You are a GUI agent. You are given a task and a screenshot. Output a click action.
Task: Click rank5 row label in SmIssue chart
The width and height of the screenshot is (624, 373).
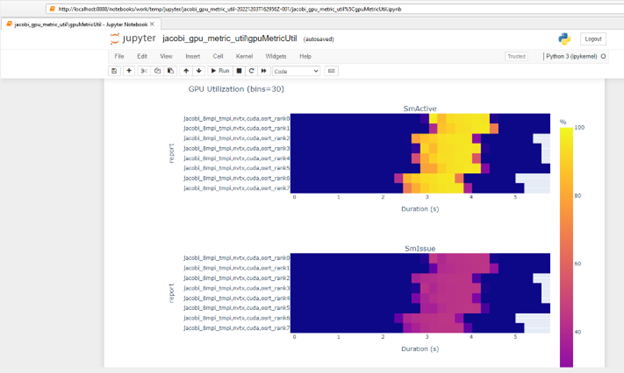click(x=236, y=308)
